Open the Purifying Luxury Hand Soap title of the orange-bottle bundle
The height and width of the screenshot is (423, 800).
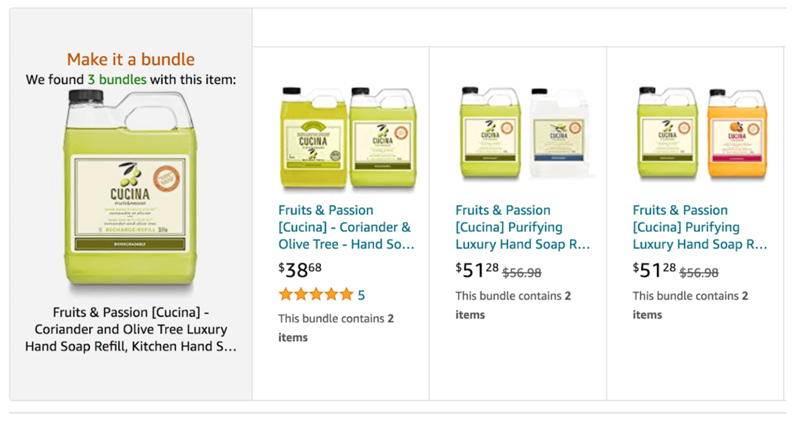tap(700, 227)
